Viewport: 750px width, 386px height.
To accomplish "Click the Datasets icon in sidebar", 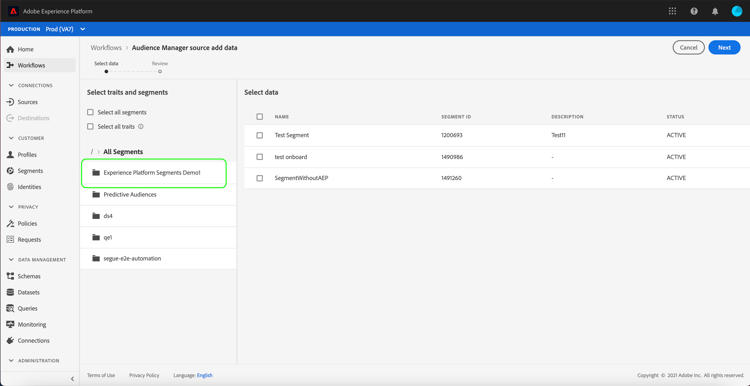I will (10, 292).
